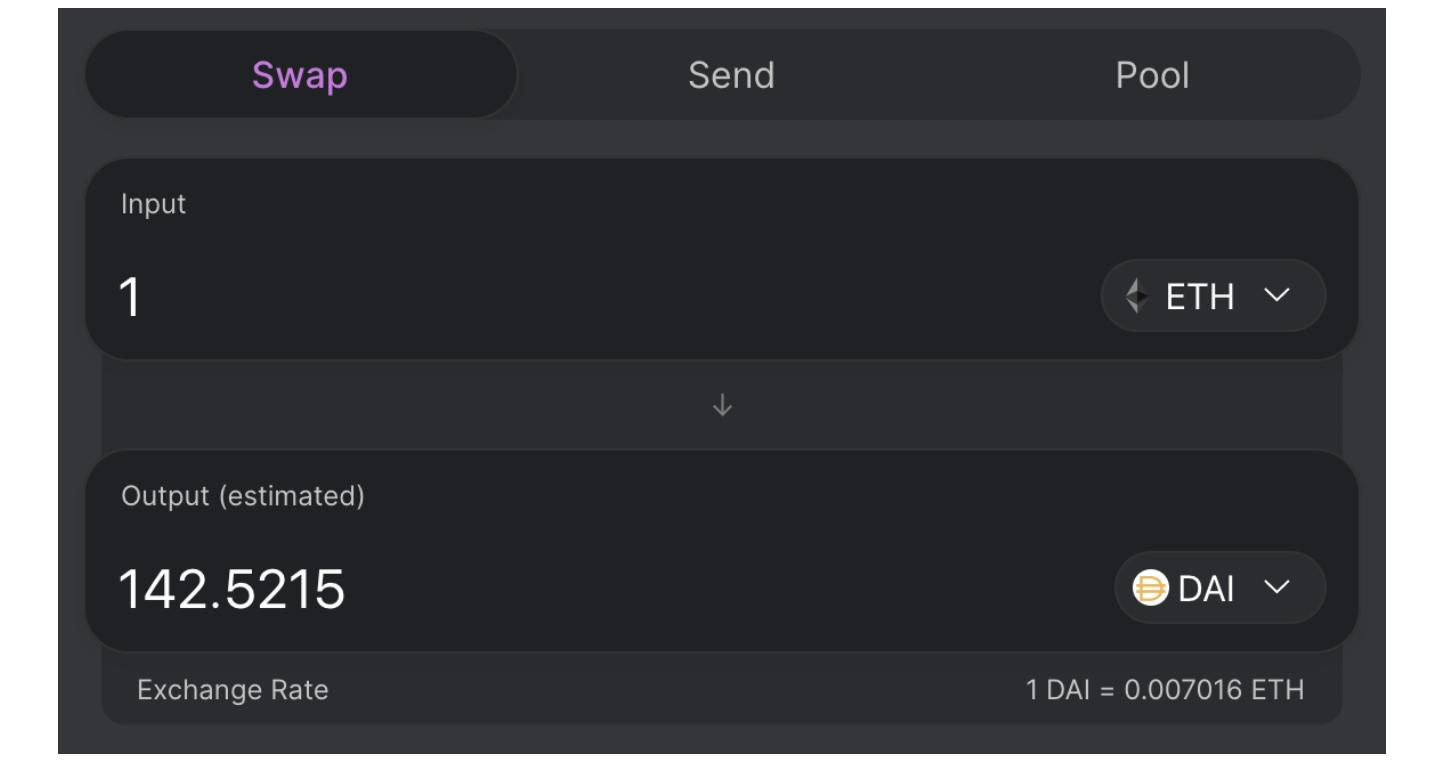The image size is (1436, 766).
Task: Click the ETH symbol text
Action: coord(1200,297)
